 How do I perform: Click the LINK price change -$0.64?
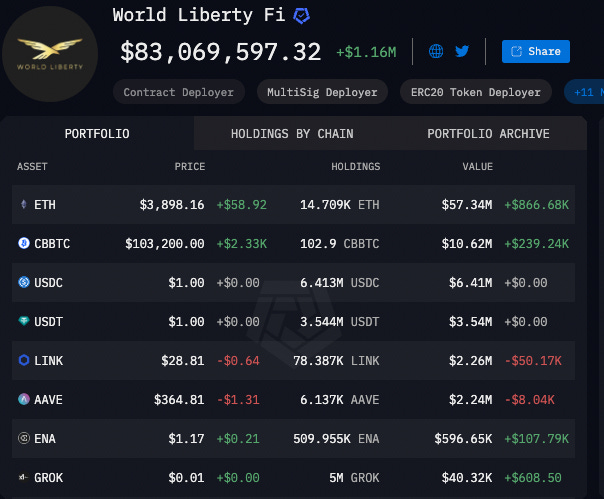click(x=238, y=361)
